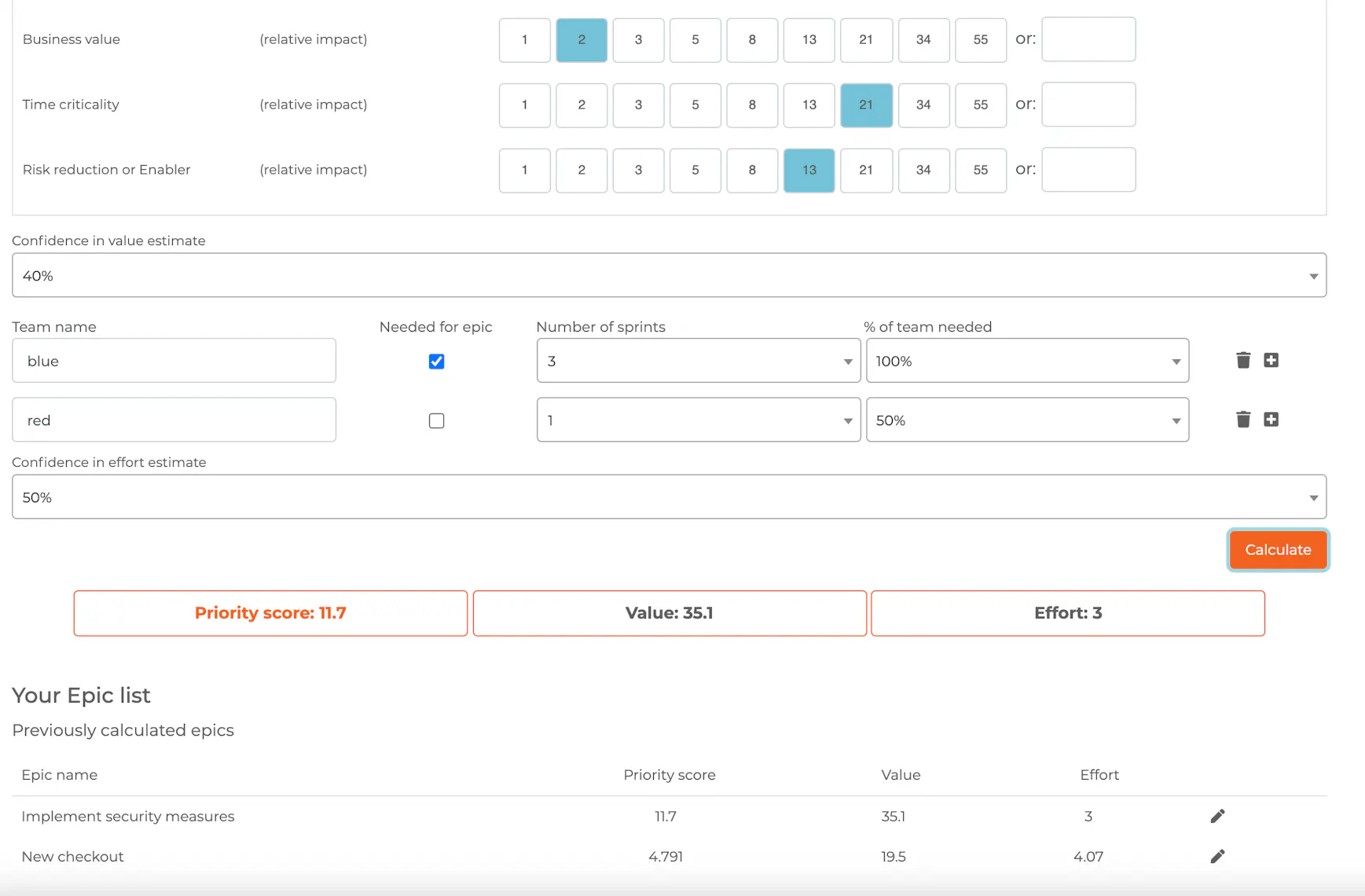Click the Priority score: 11.7 result box
The image size is (1365, 896).
(270, 613)
